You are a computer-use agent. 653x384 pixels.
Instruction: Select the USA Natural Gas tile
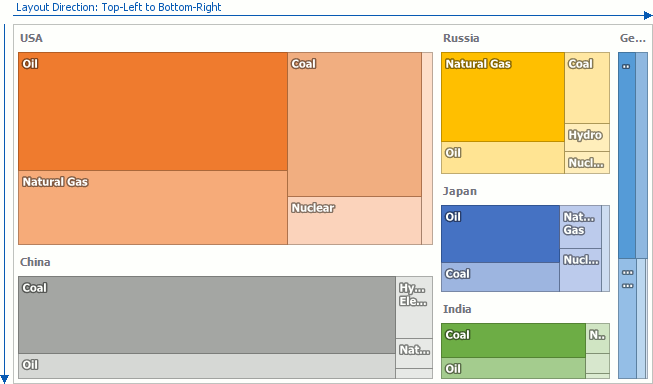(x=153, y=207)
